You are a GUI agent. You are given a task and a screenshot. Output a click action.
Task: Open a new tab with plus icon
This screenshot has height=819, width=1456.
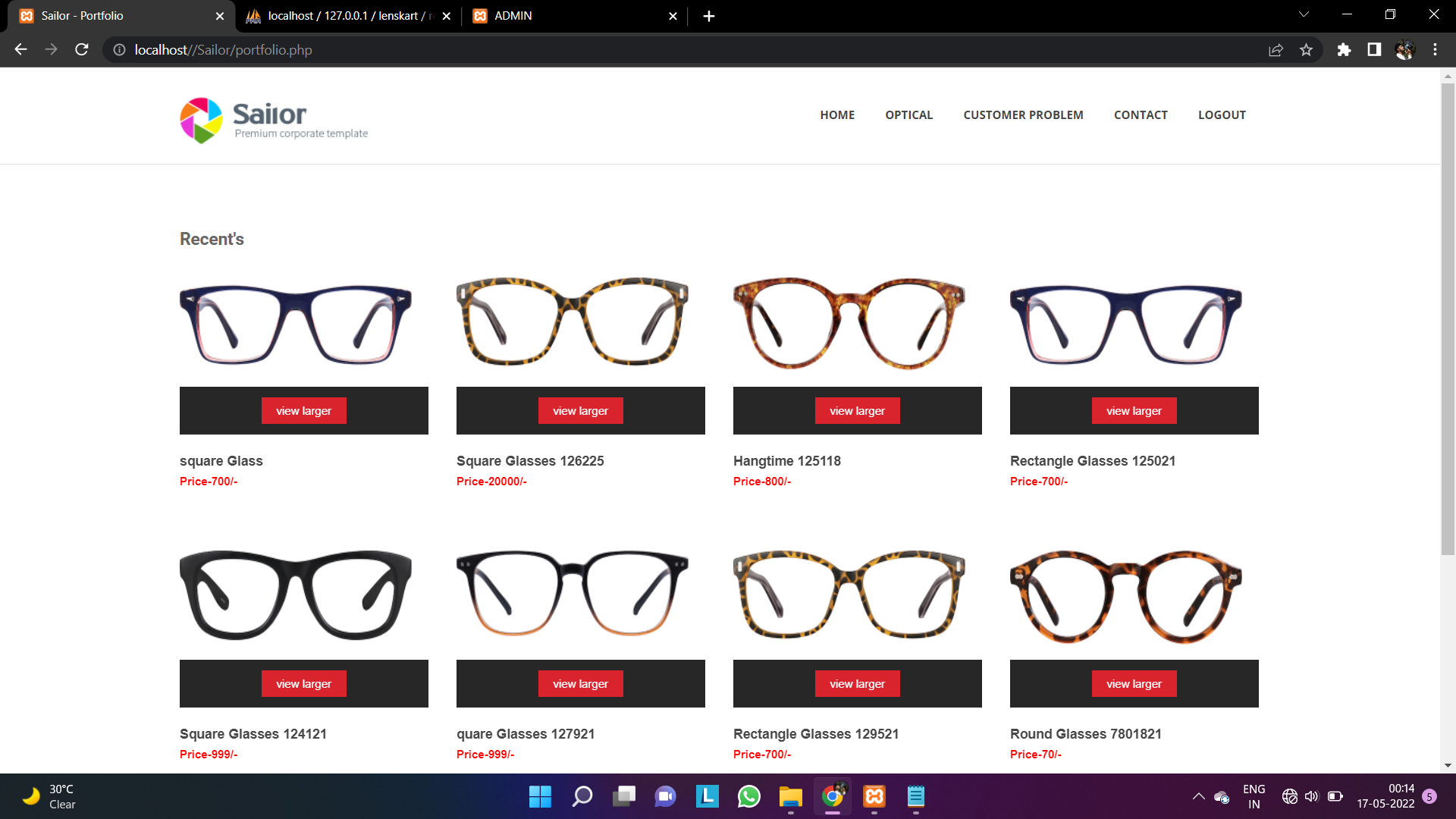click(x=709, y=16)
